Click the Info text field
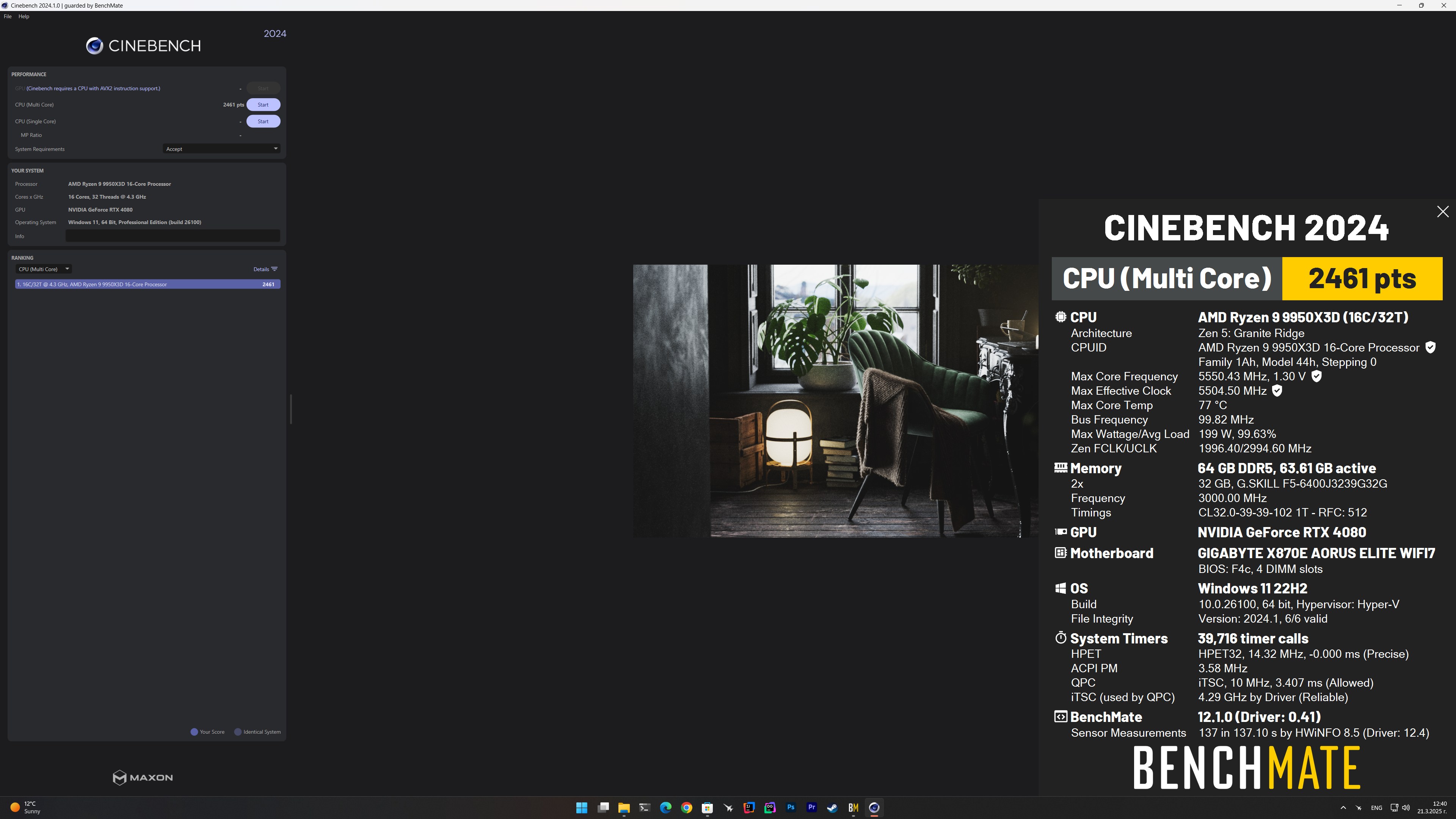Viewport: 1456px width, 819px height. tap(173, 236)
